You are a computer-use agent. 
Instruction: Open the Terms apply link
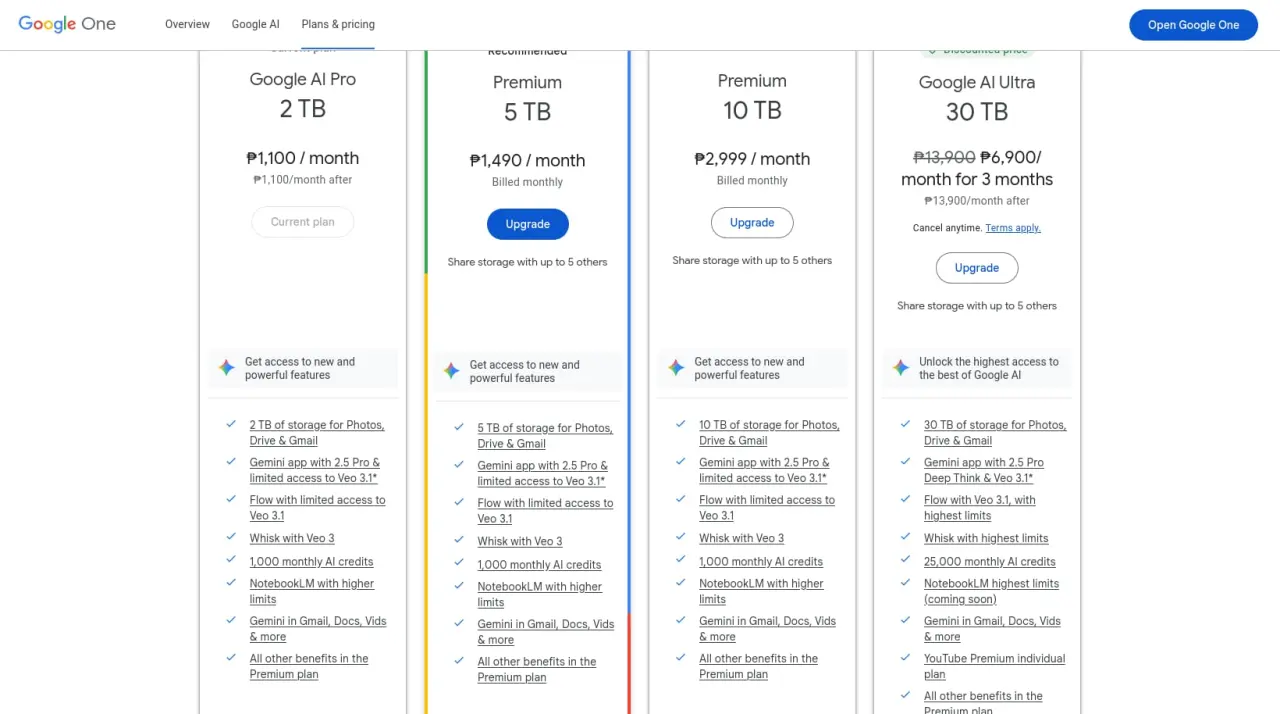click(1013, 228)
